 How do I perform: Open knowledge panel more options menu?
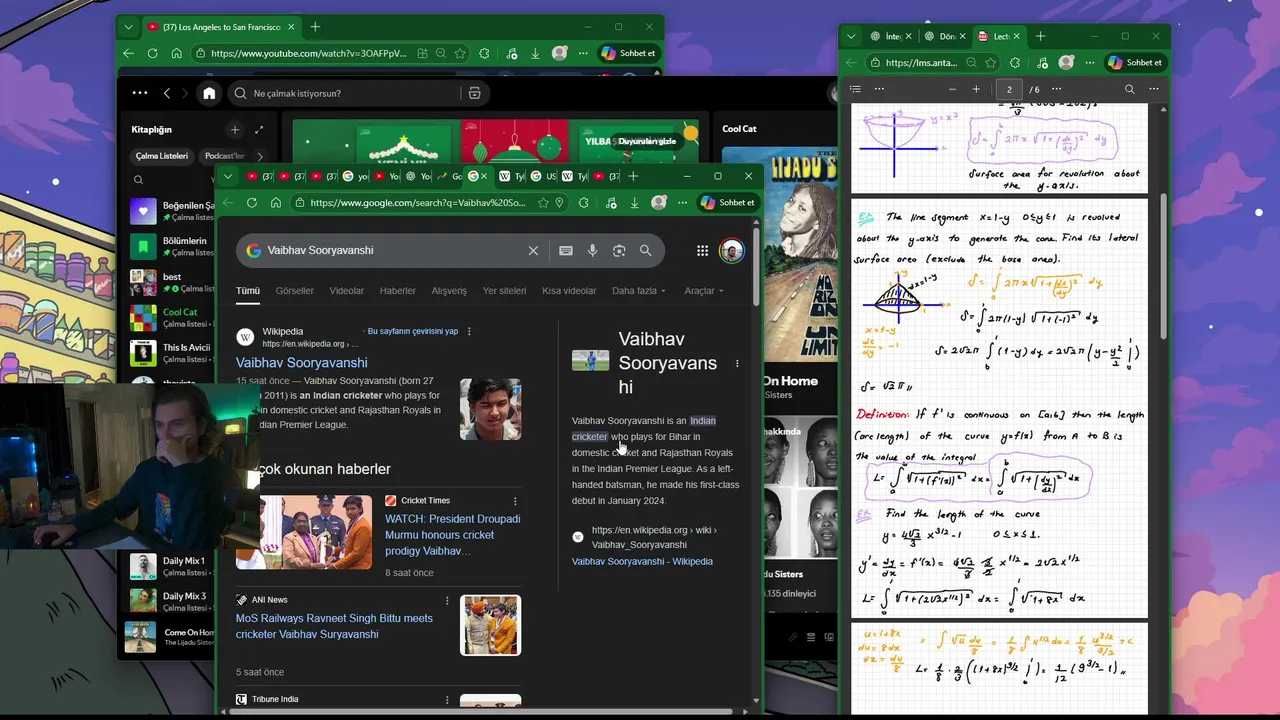[x=737, y=364]
